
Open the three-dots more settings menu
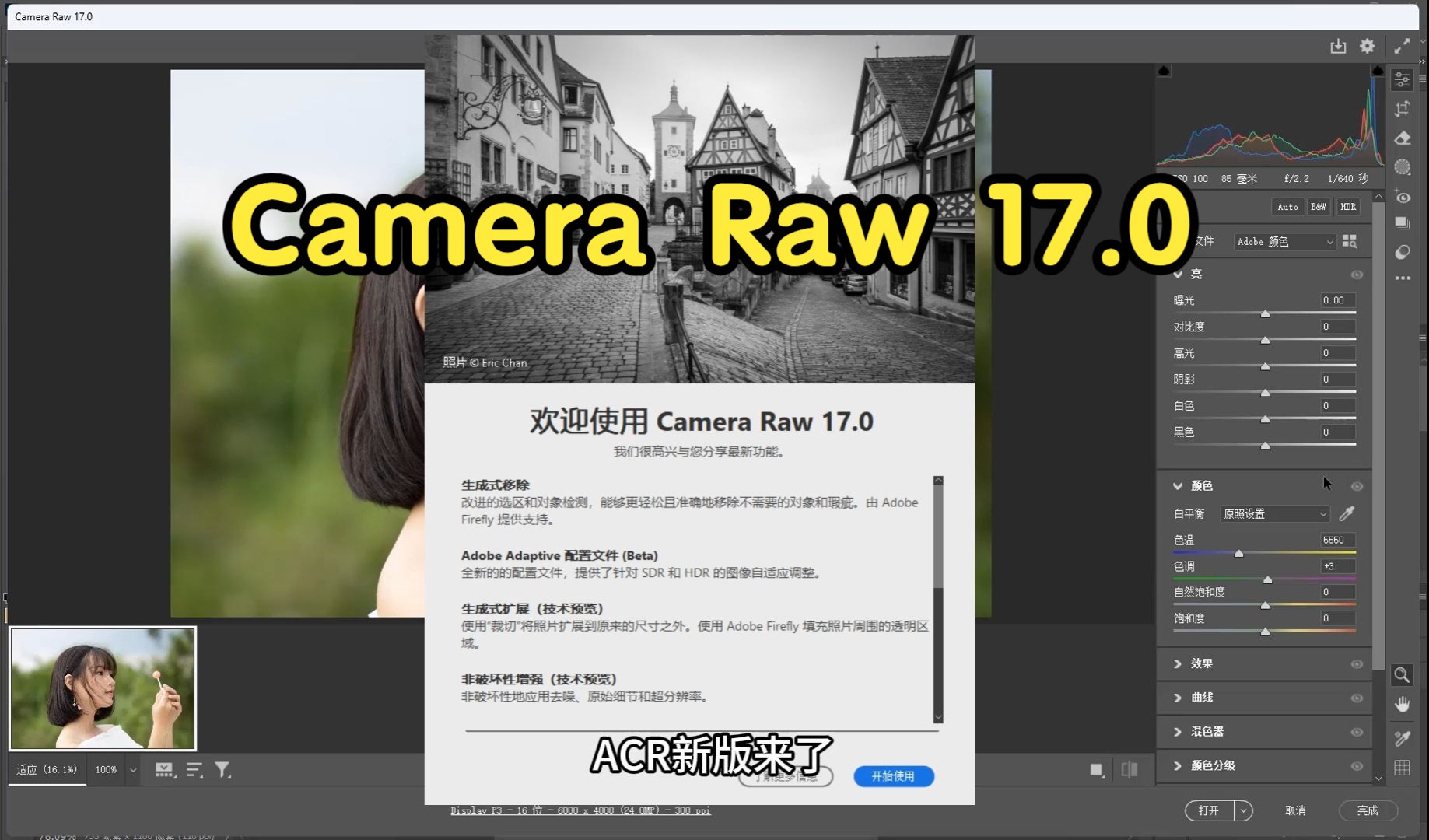tap(1403, 278)
